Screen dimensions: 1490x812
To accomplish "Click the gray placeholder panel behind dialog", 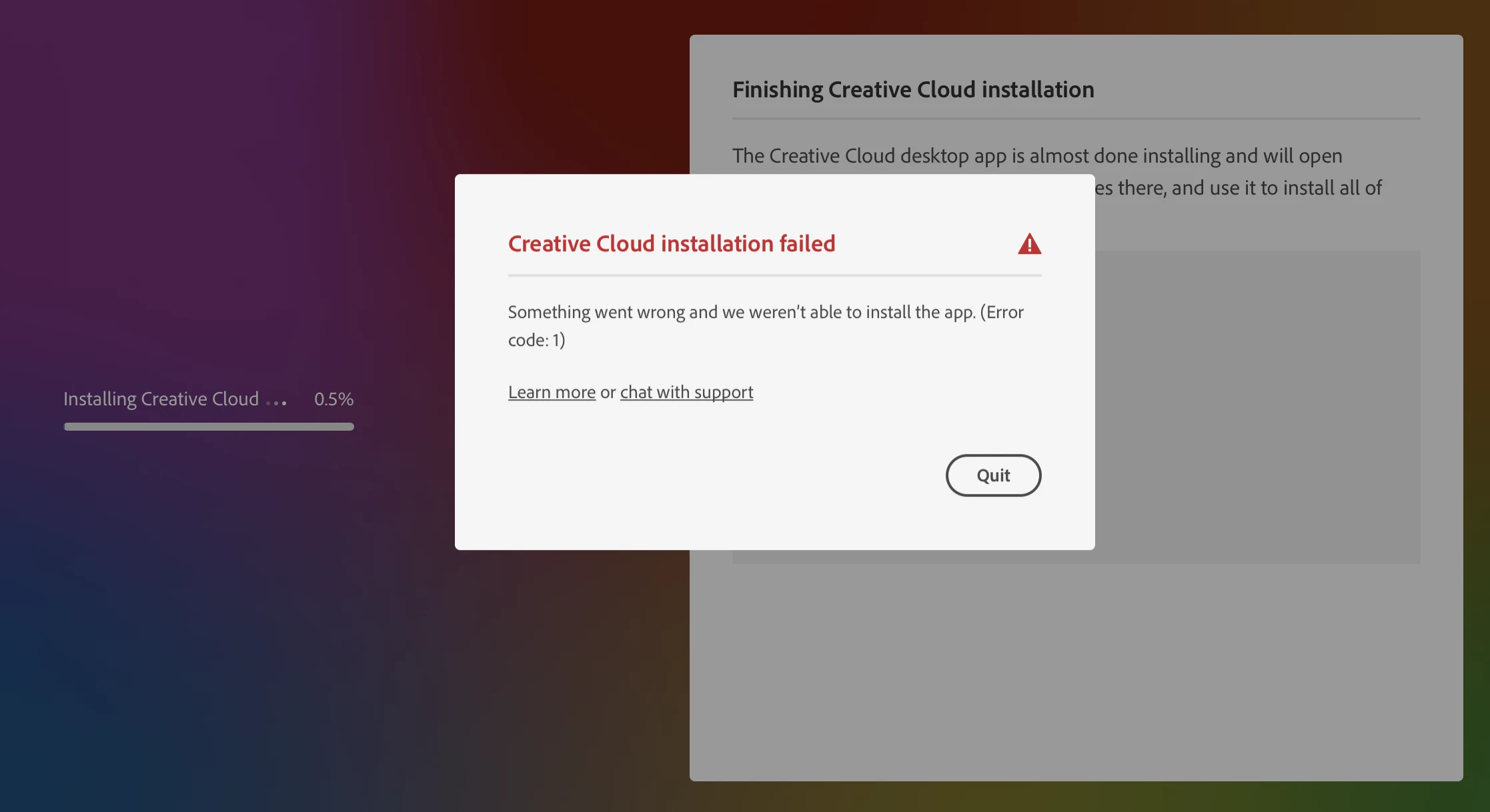I will click(x=1257, y=407).
